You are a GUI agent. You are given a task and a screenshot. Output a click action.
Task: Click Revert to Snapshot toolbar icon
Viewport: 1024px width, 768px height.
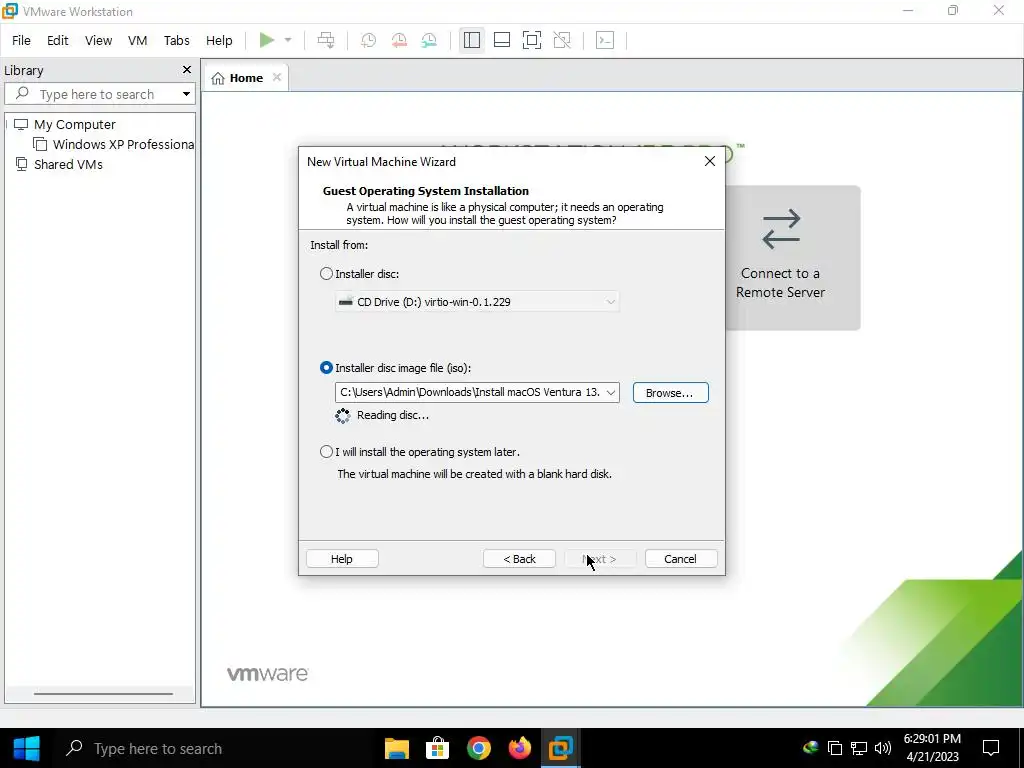pyautogui.click(x=399, y=40)
